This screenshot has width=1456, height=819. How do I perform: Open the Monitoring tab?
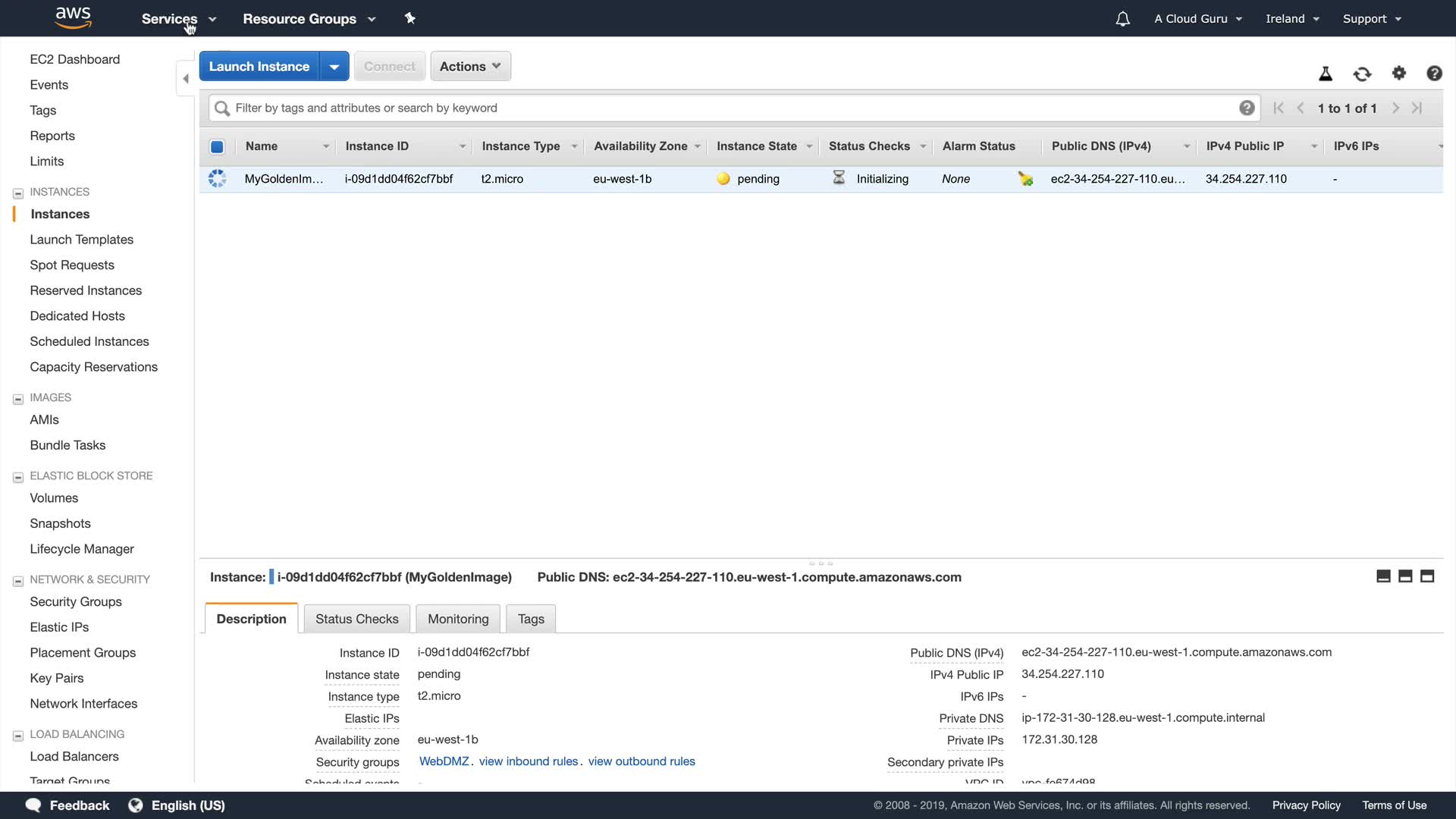coord(457,619)
